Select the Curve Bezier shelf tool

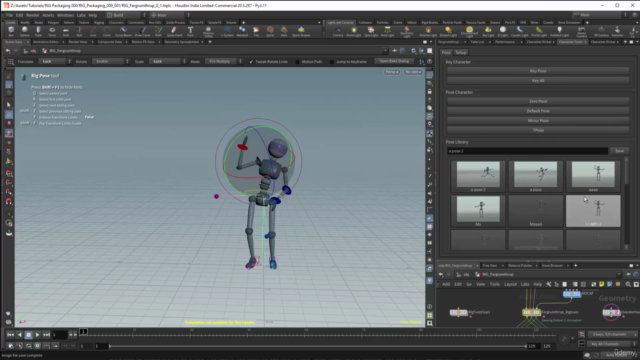pos(123,31)
